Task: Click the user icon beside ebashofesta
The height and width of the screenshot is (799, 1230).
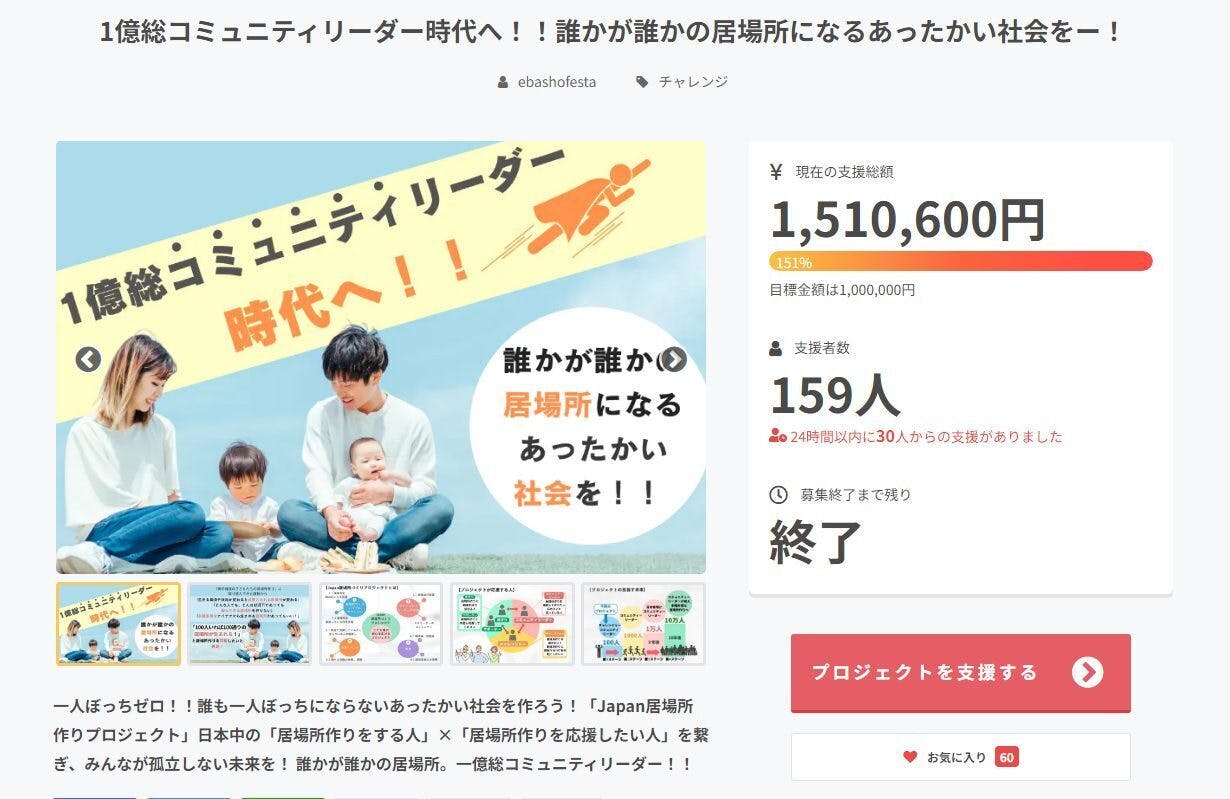Action: click(503, 82)
